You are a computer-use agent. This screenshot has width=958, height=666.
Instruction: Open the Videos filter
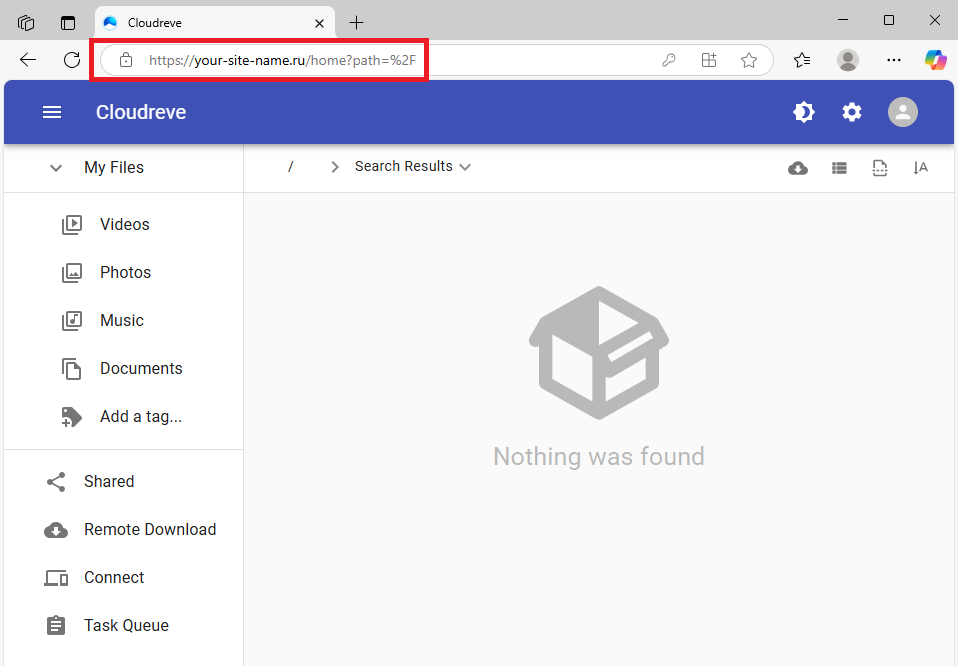coord(125,224)
